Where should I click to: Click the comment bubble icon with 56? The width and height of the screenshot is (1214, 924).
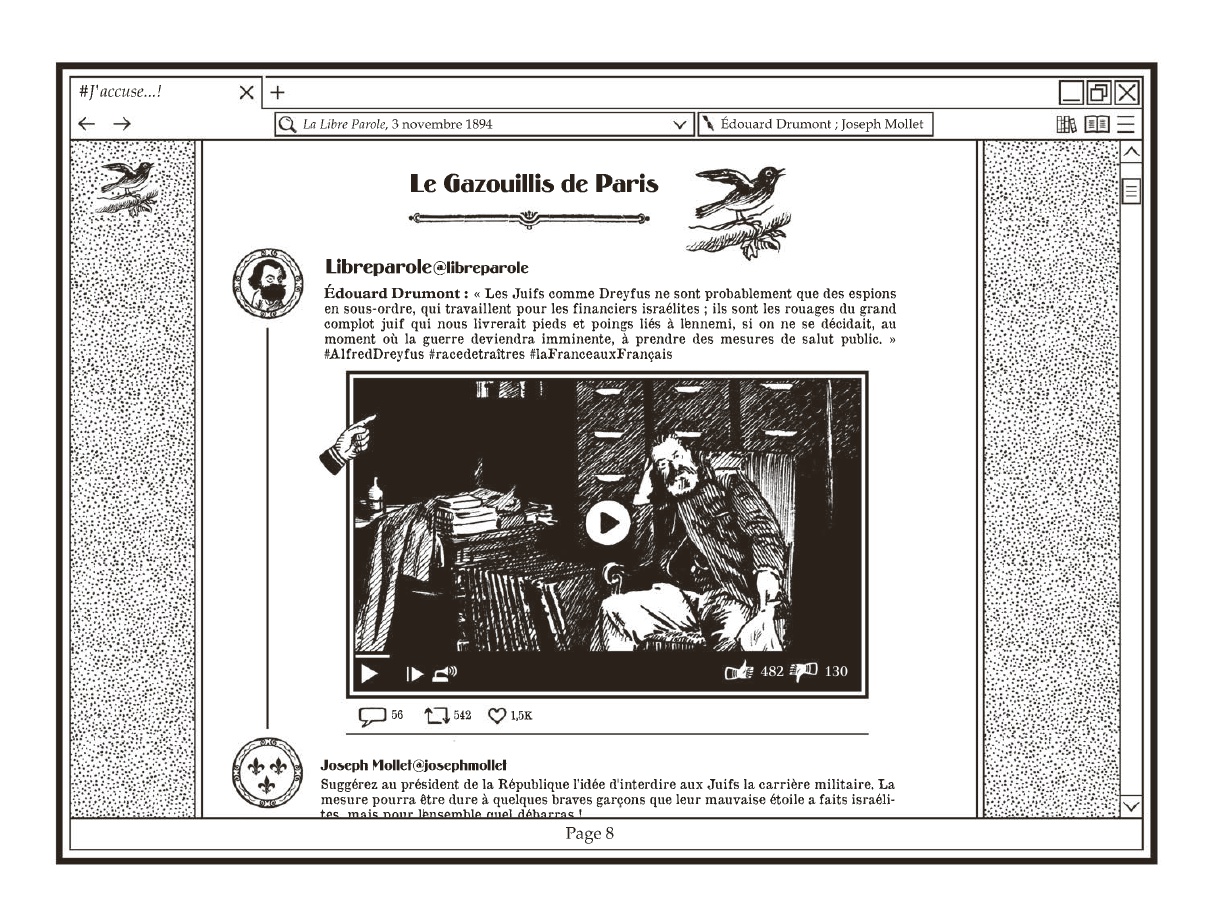372,716
